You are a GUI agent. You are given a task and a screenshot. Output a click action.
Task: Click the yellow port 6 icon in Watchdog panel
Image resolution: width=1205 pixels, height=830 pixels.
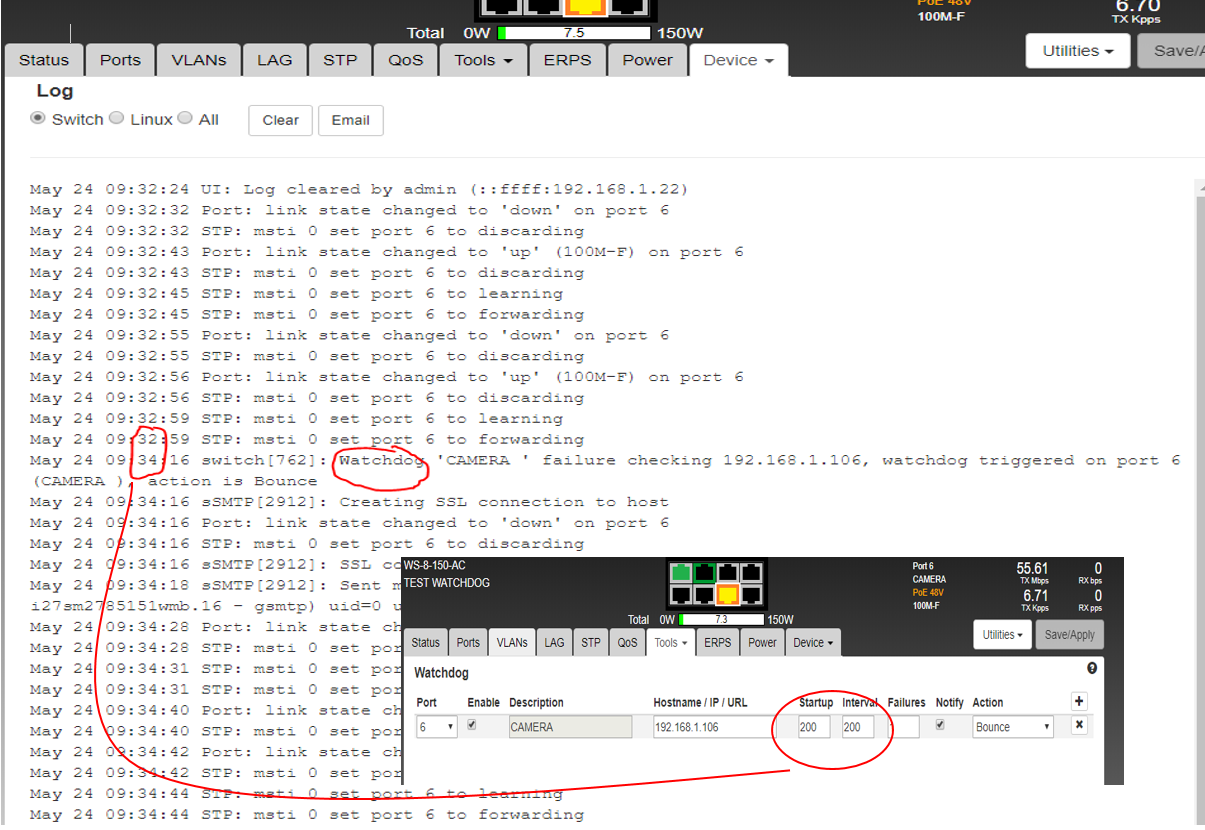point(727,596)
